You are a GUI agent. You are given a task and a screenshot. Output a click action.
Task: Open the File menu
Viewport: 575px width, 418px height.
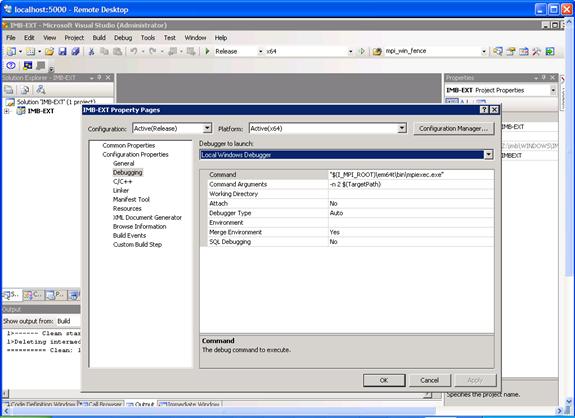(x=11, y=38)
